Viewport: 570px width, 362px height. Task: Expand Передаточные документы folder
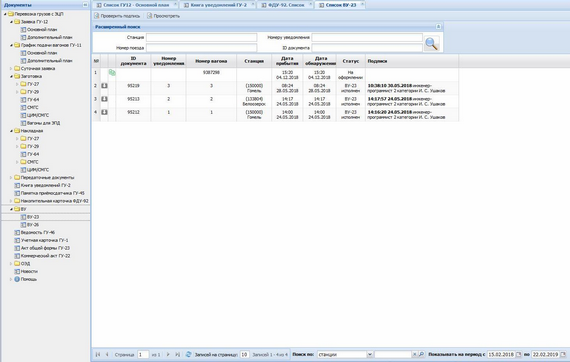[11, 178]
